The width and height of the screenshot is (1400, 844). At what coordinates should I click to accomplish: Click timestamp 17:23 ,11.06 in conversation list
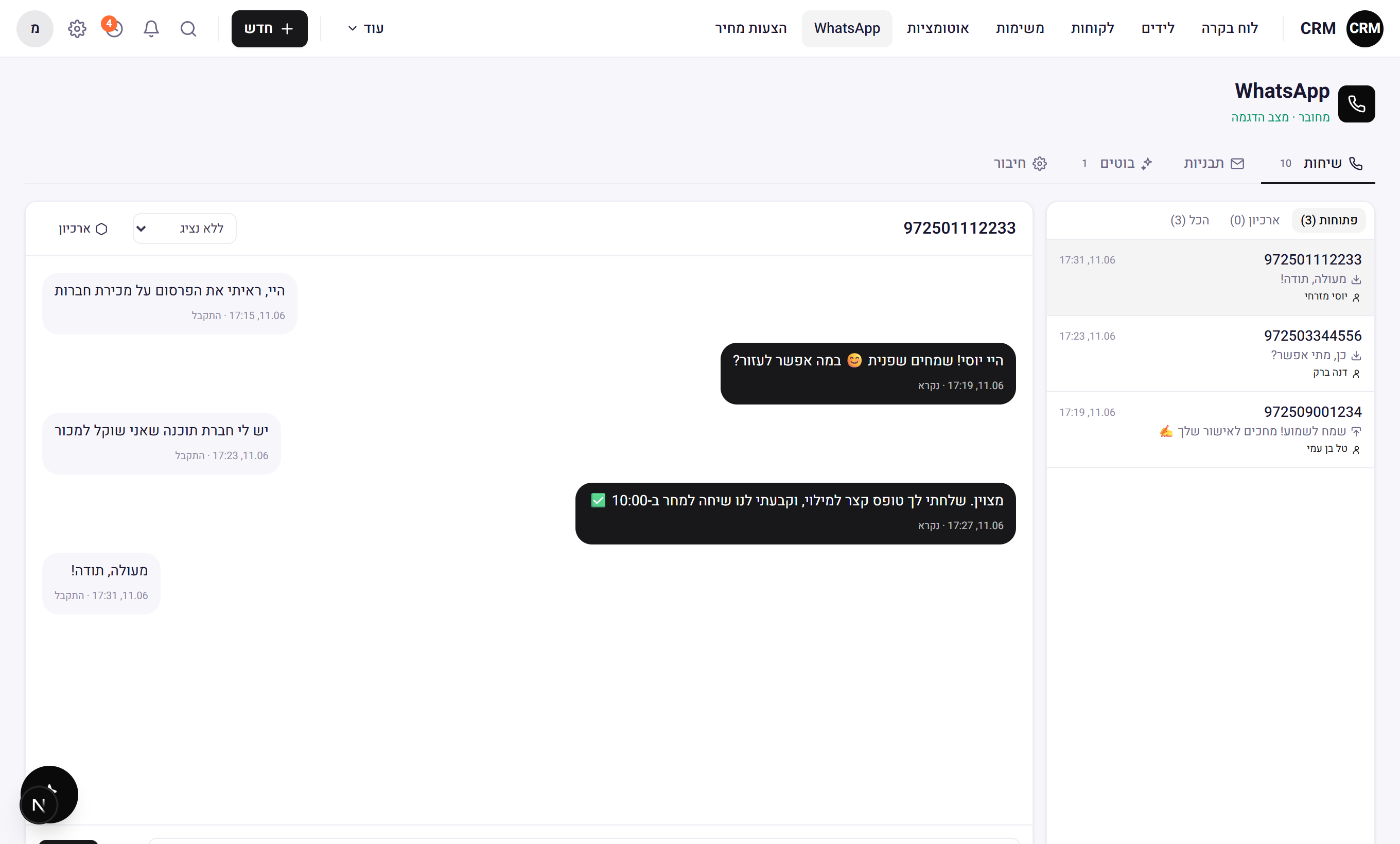(x=1087, y=336)
